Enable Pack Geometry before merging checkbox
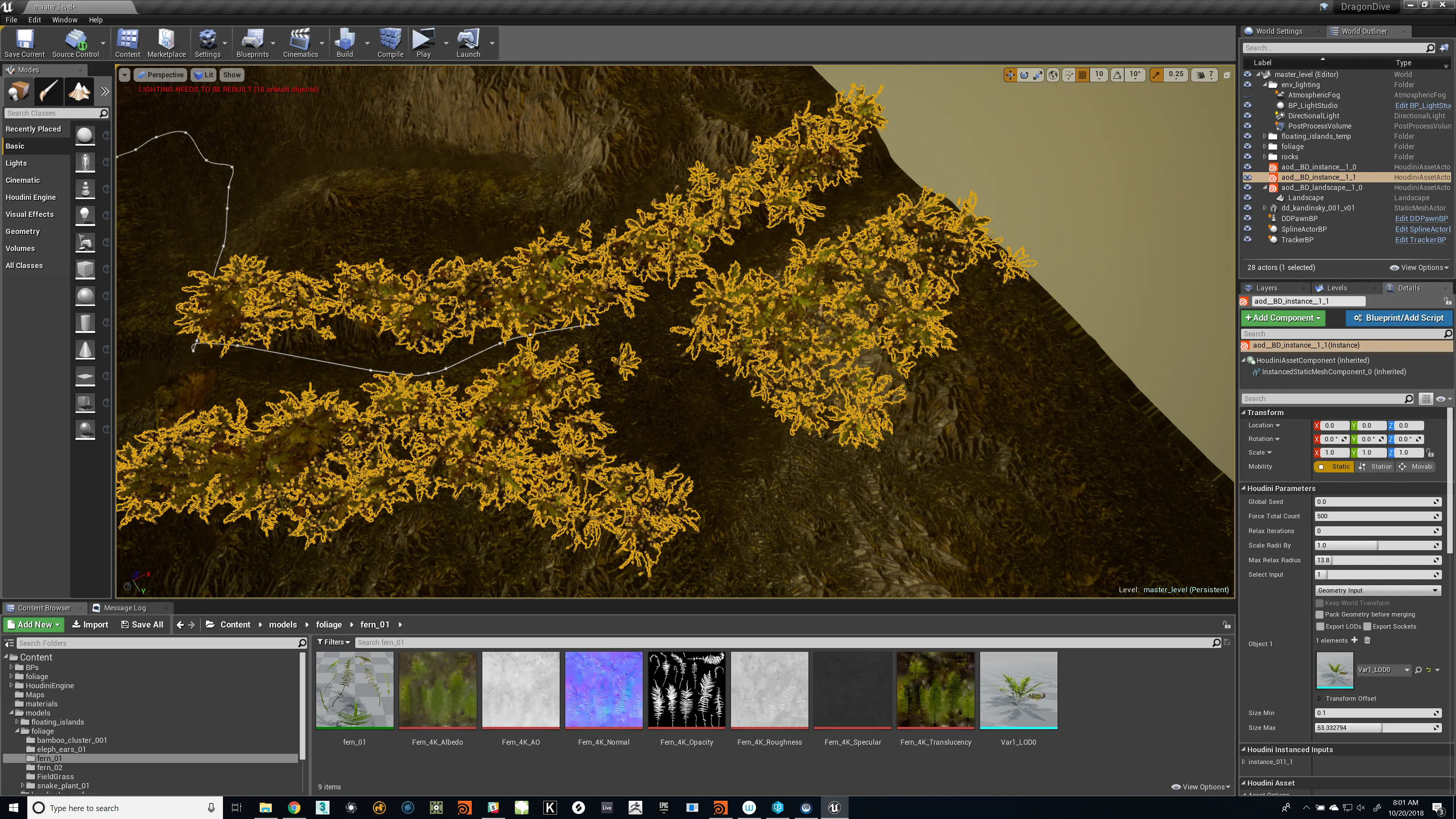 tap(1320, 614)
